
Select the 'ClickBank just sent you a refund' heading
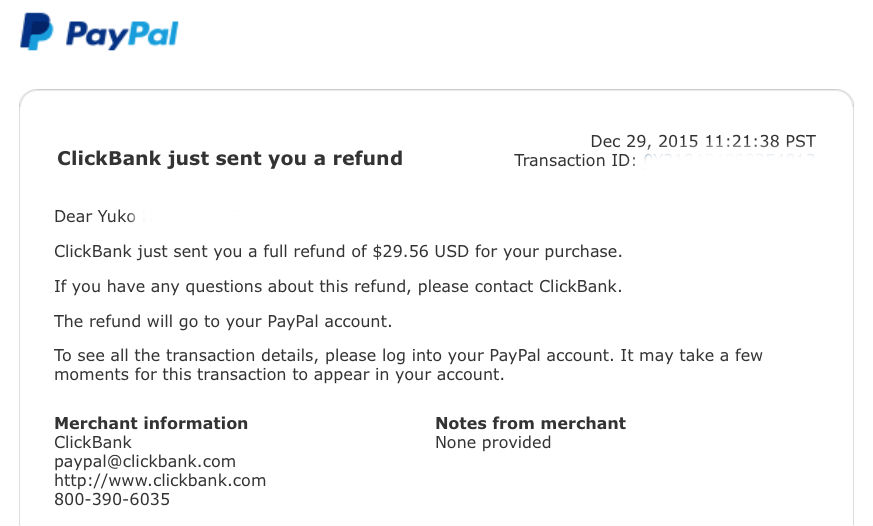click(x=230, y=159)
